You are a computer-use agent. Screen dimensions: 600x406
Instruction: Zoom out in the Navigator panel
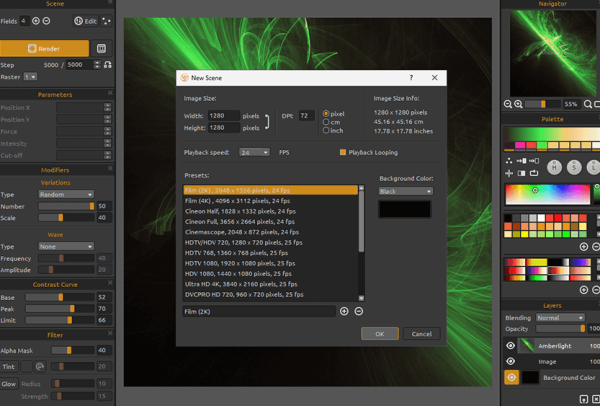[508, 104]
